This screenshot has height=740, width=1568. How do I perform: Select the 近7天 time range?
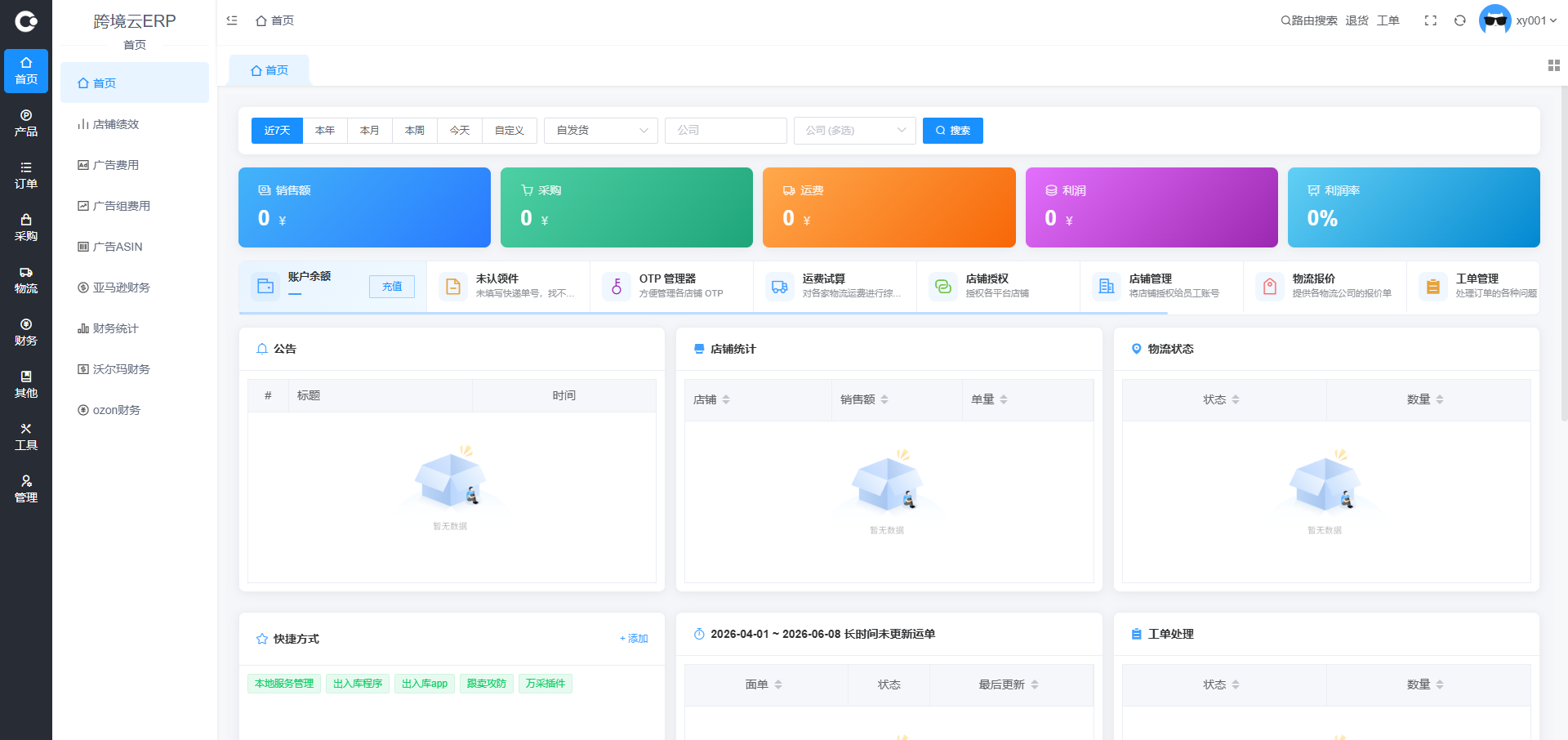(x=277, y=131)
